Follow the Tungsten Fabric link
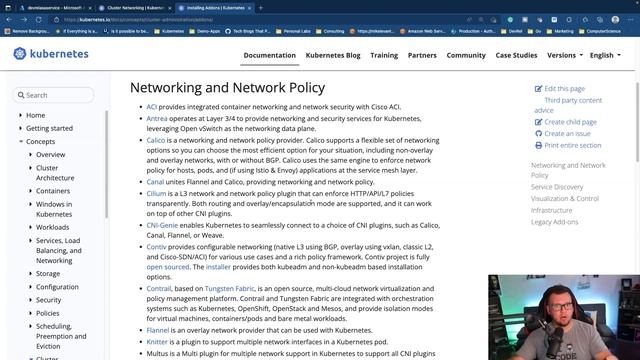The width and height of the screenshot is (640, 360). pyautogui.click(x=229, y=289)
